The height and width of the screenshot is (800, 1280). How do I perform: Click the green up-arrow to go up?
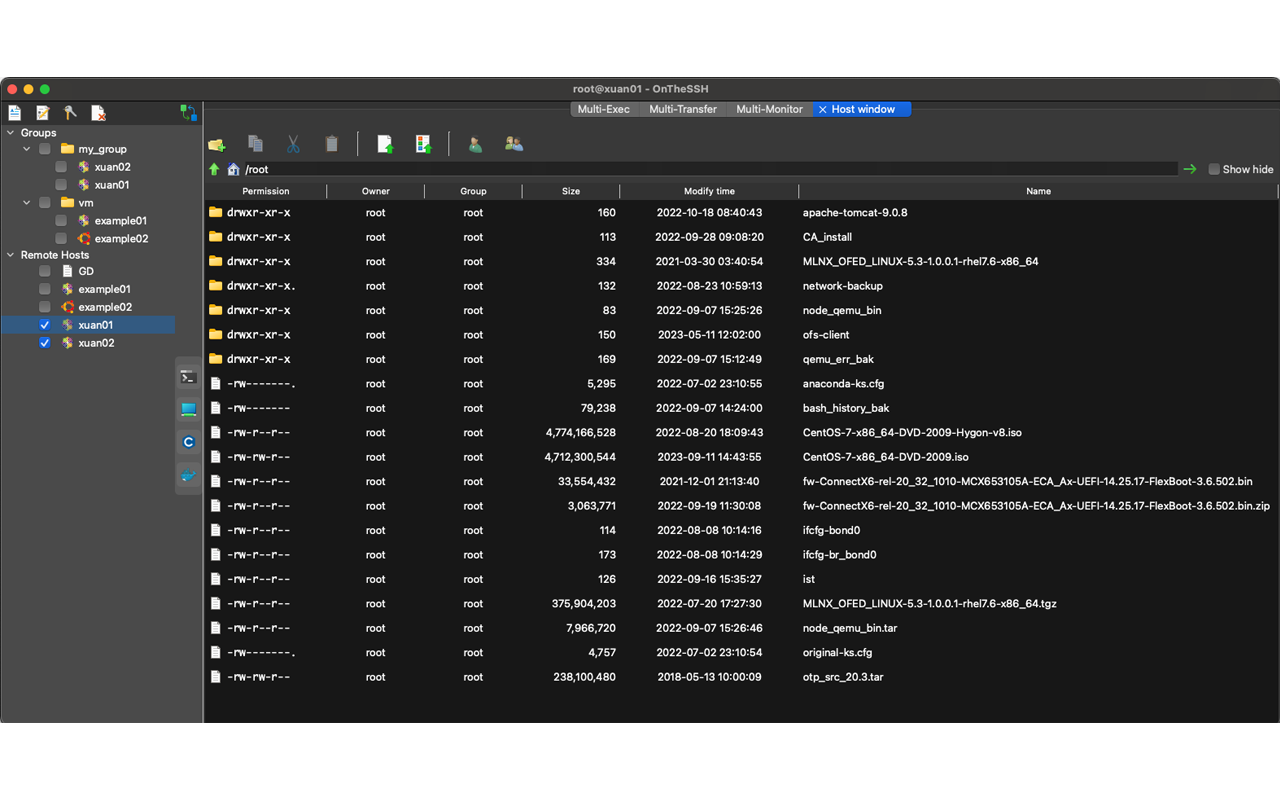point(214,169)
